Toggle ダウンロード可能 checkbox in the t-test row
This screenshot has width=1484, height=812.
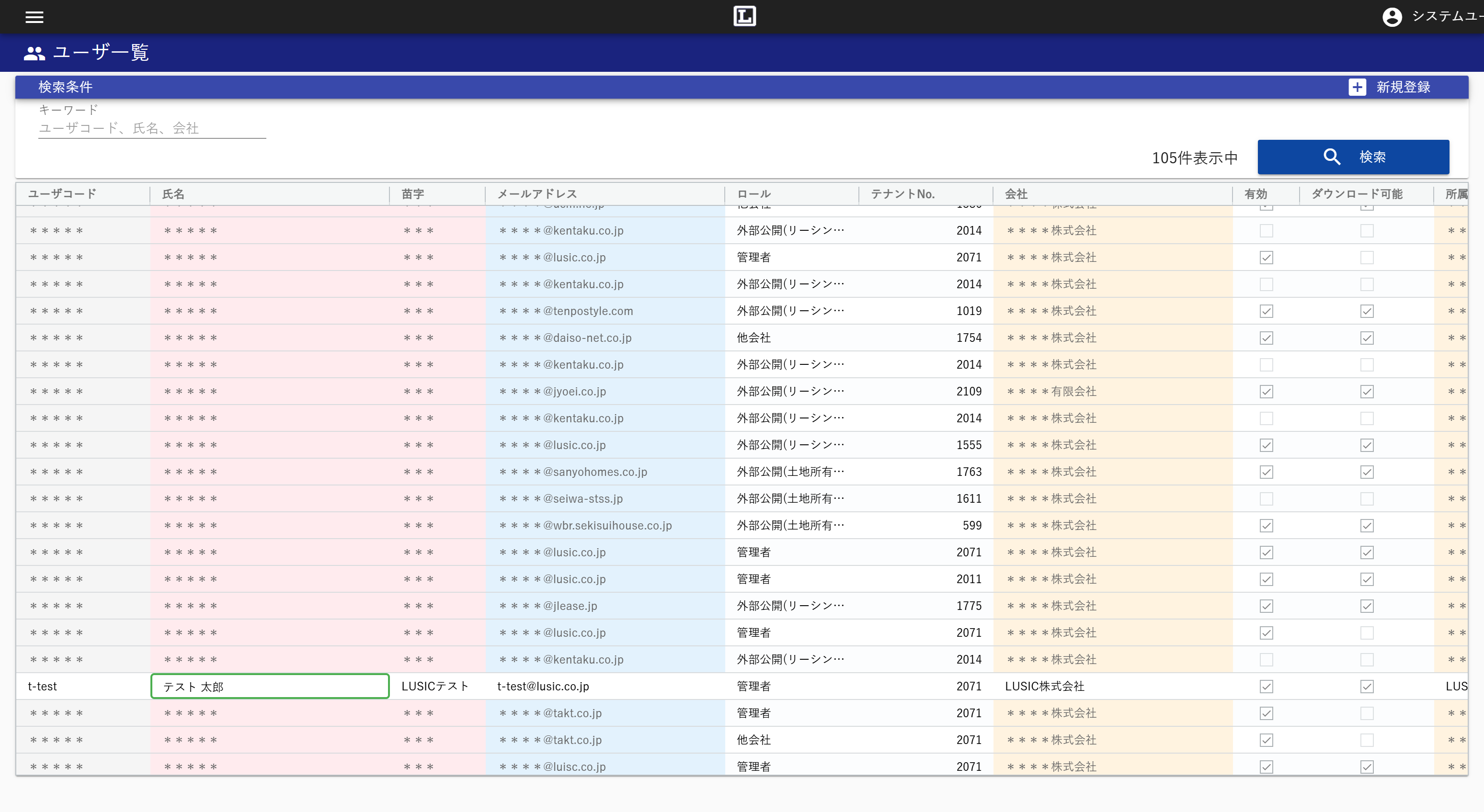tap(1367, 687)
